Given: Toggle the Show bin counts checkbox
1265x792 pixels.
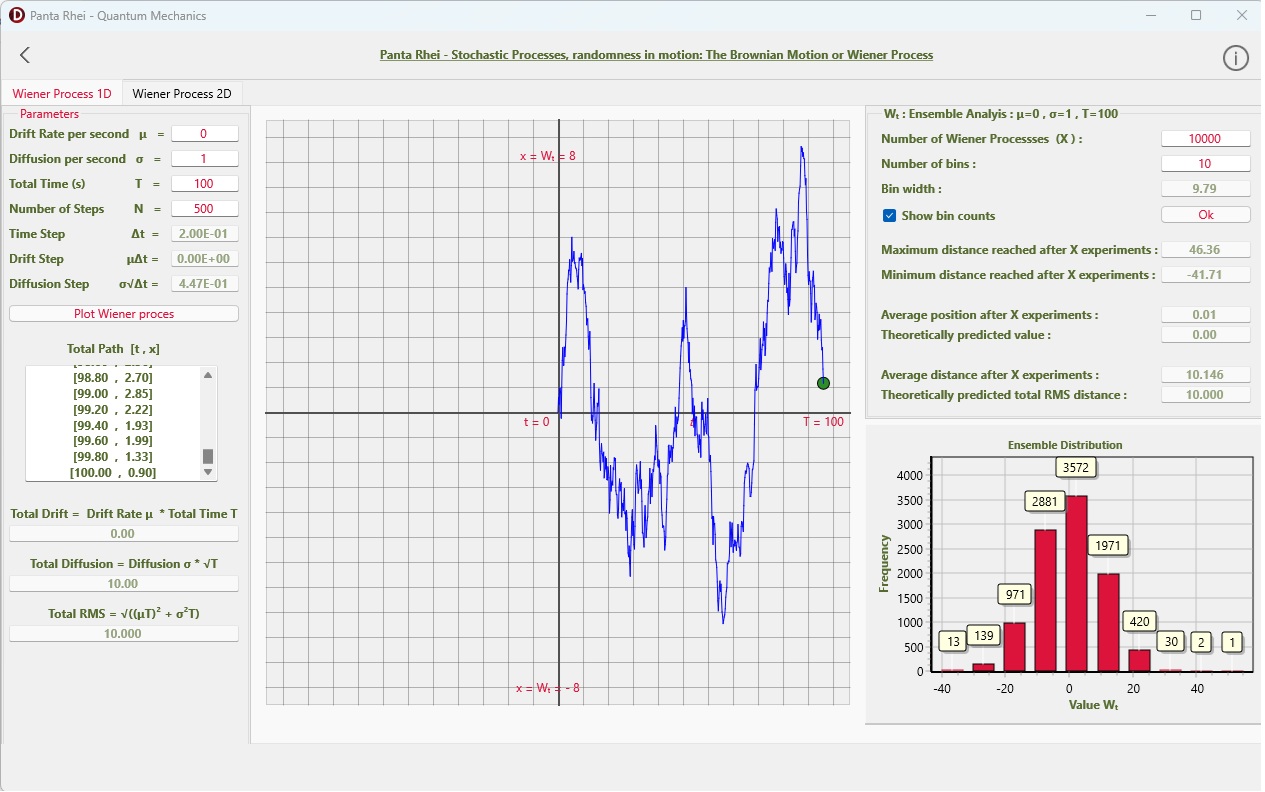Looking at the screenshot, I should (889, 215).
